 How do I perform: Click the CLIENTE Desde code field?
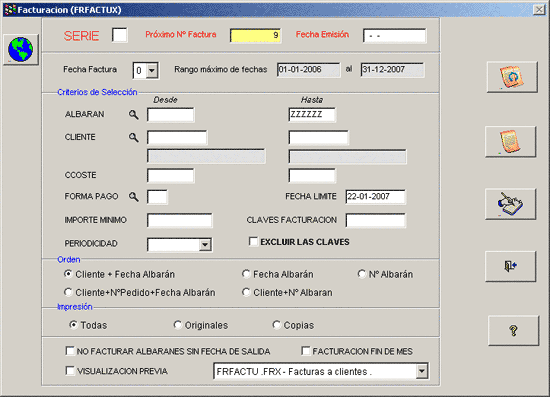pyautogui.click(x=177, y=137)
